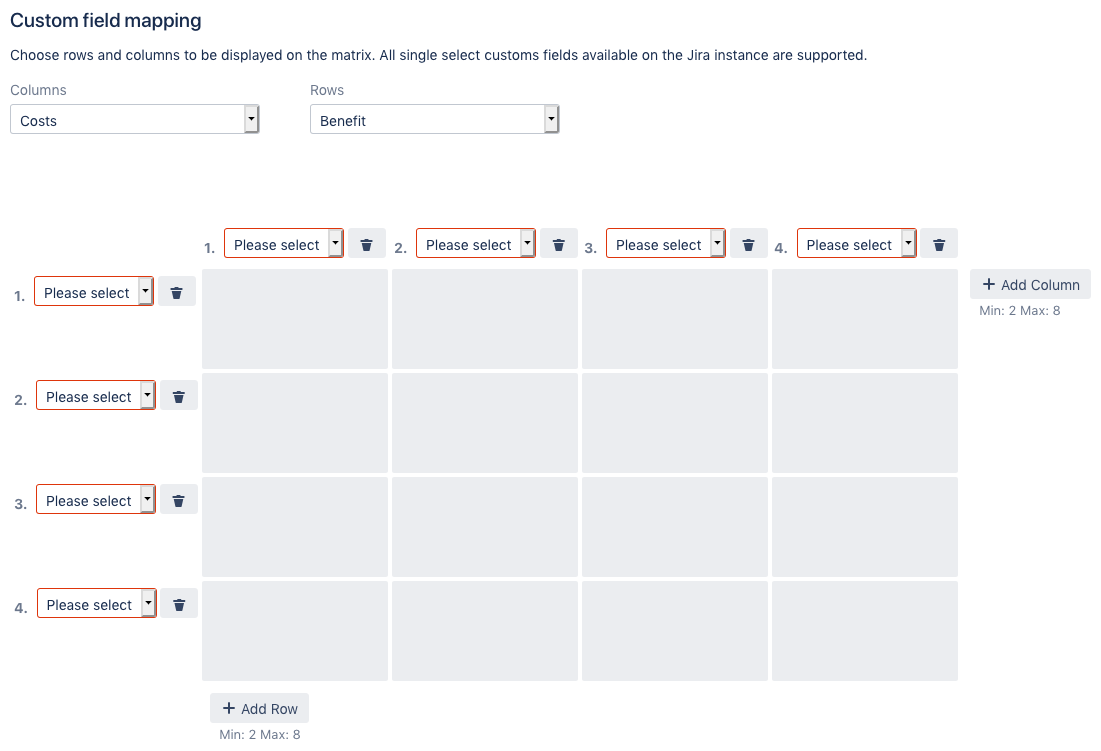Delete column 4 with its trash icon
This screenshot has height=751, width=1101.
pyautogui.click(x=939, y=244)
